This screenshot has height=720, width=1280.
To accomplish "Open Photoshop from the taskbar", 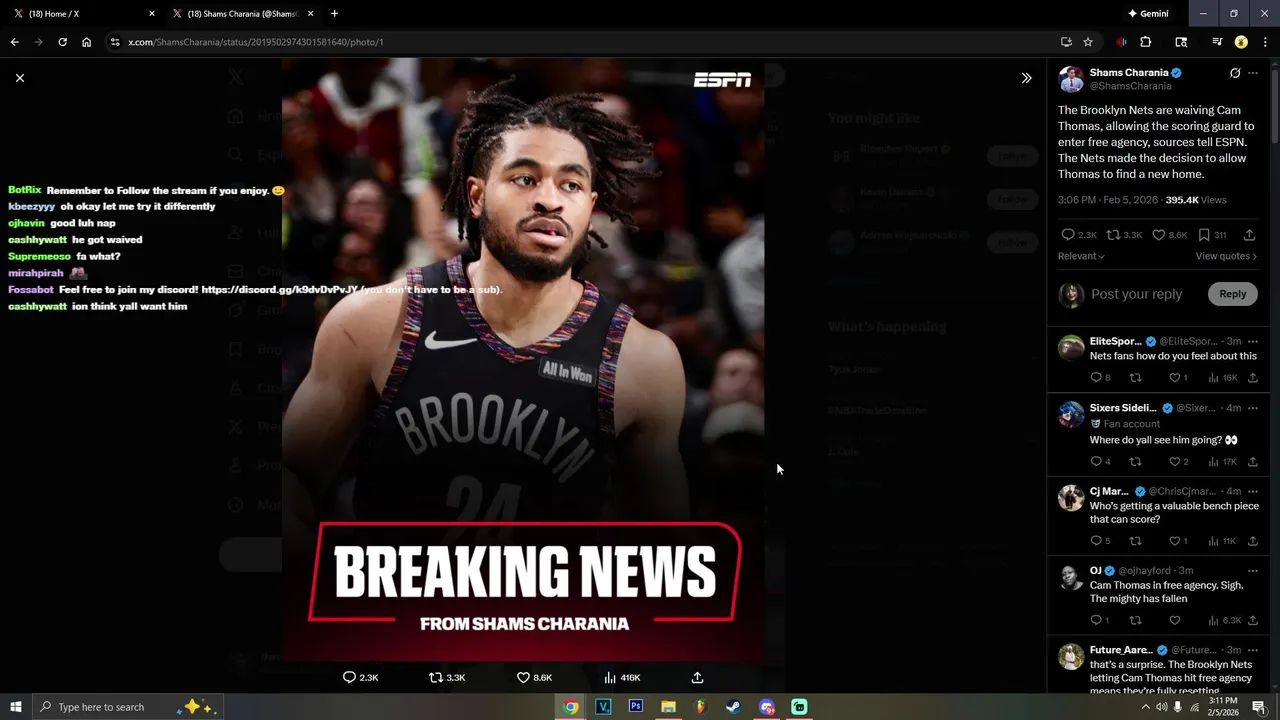I will click(x=635, y=707).
